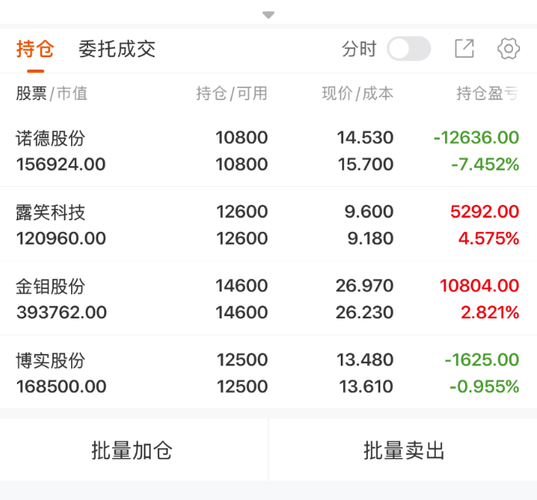The image size is (537, 500).
Task: Tap the 批量加仓 button
Action: click(132, 450)
